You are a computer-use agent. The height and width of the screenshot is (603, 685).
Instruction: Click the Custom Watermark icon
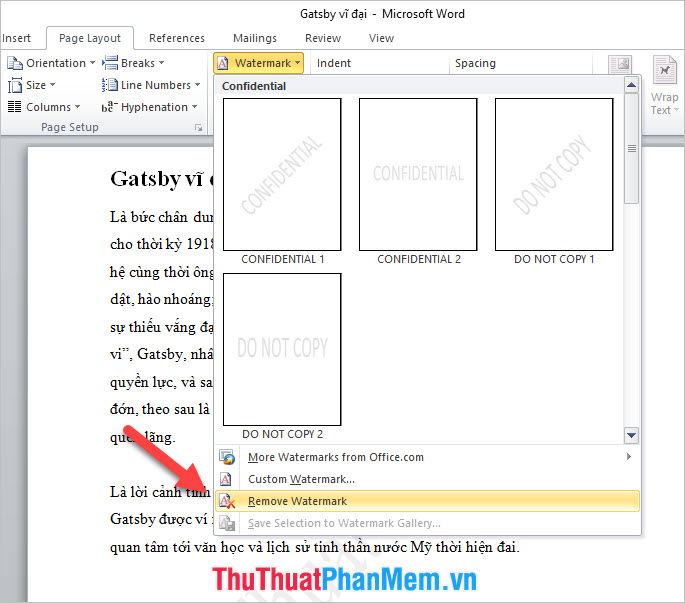tap(226, 479)
